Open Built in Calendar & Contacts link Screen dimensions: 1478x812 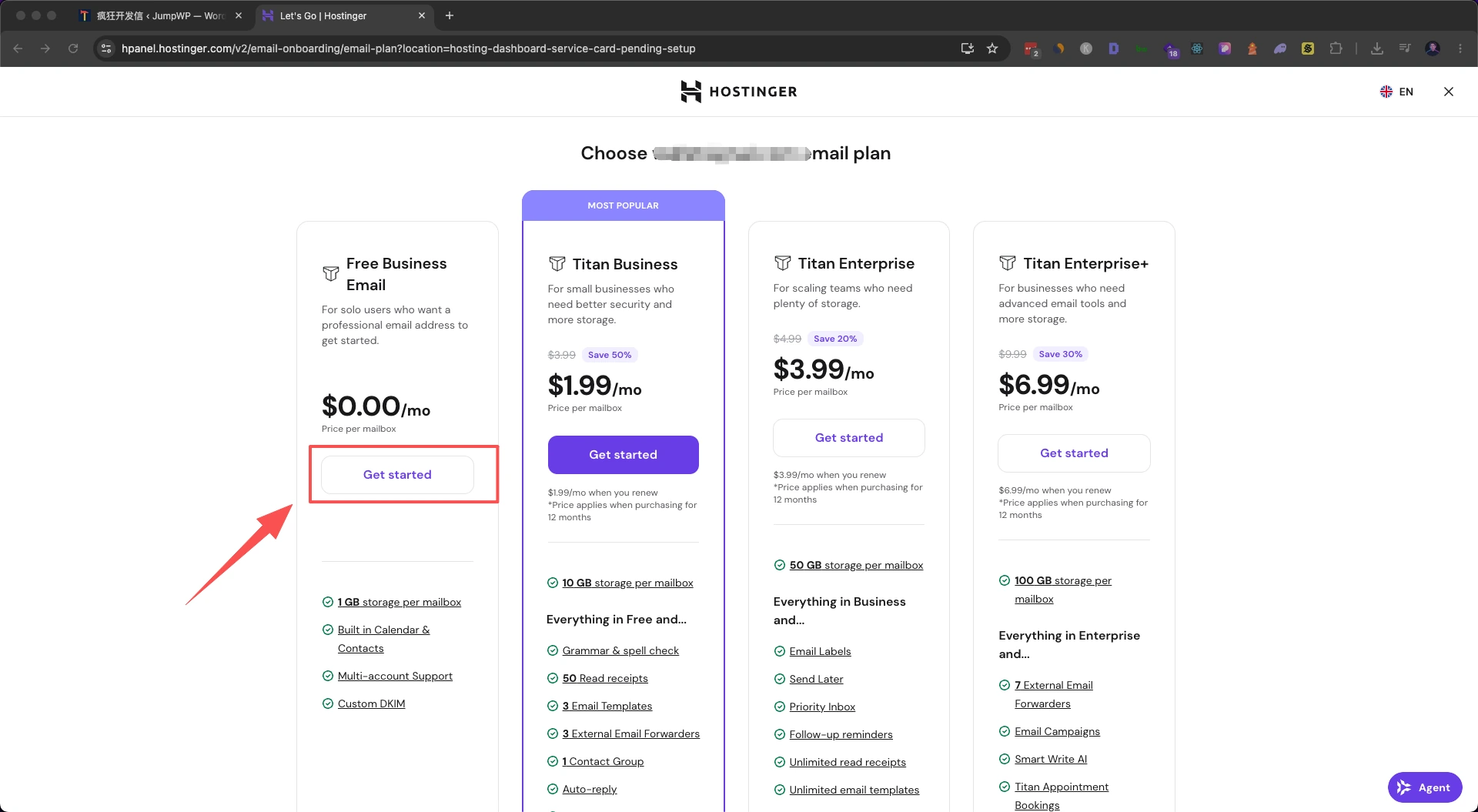[x=383, y=639]
